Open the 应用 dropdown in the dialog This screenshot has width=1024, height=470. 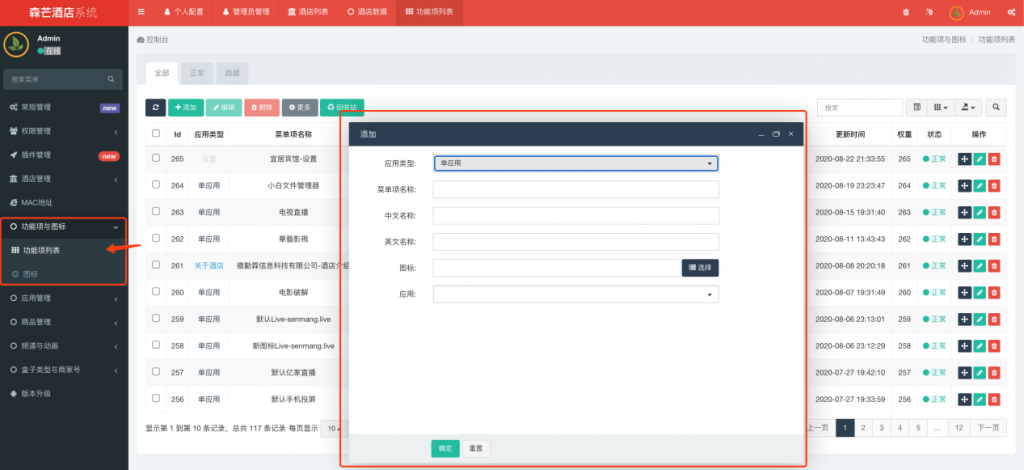(x=576, y=294)
